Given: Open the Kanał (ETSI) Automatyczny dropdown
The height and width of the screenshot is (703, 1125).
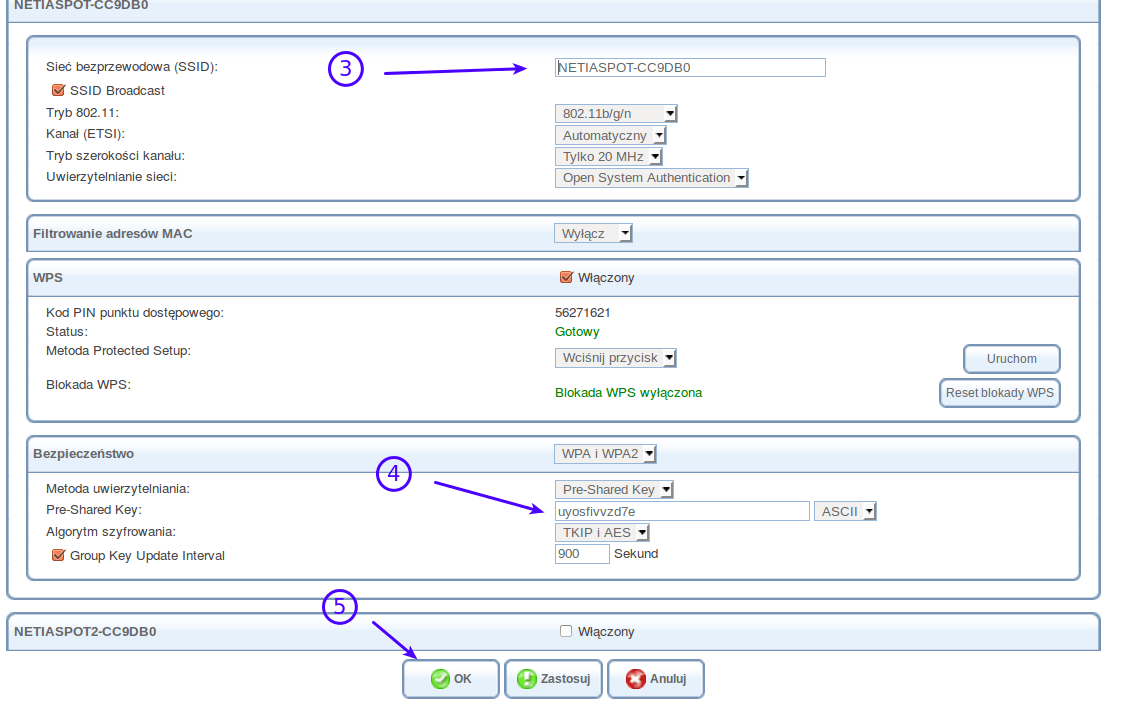Looking at the screenshot, I should (x=610, y=135).
